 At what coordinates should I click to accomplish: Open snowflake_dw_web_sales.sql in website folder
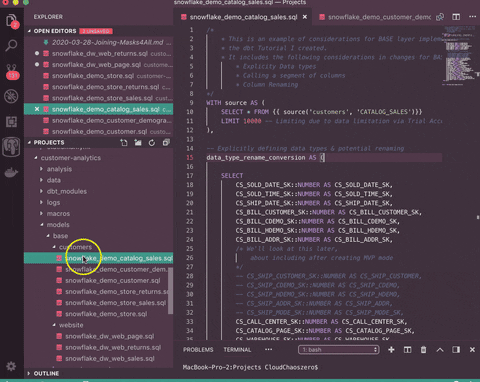coord(110,359)
